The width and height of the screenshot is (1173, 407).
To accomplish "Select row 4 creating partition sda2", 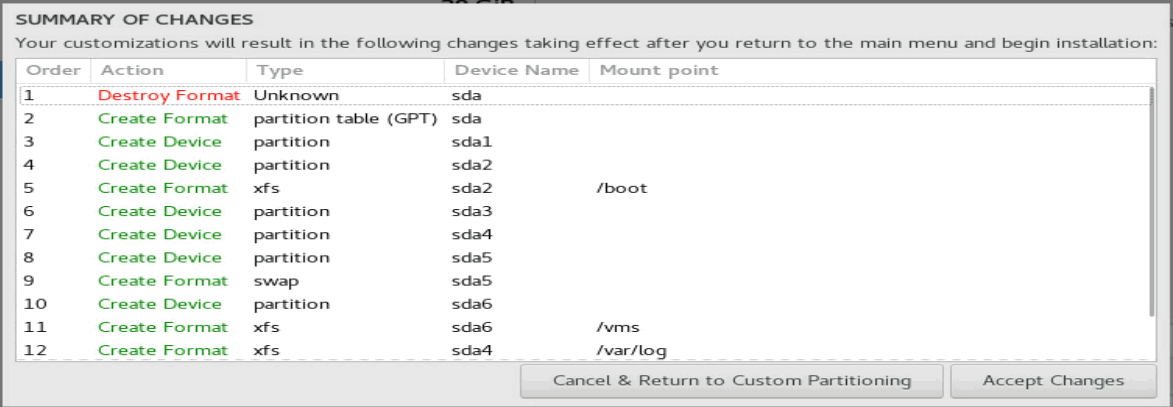I will click(x=584, y=165).
